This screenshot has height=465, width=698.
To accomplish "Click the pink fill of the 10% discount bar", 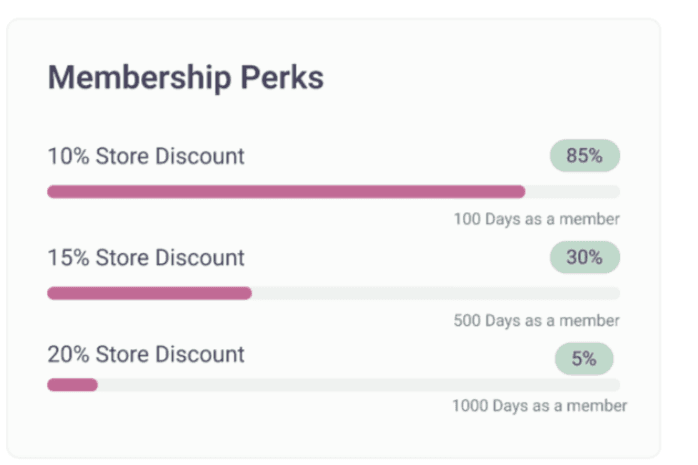I will (x=285, y=191).
